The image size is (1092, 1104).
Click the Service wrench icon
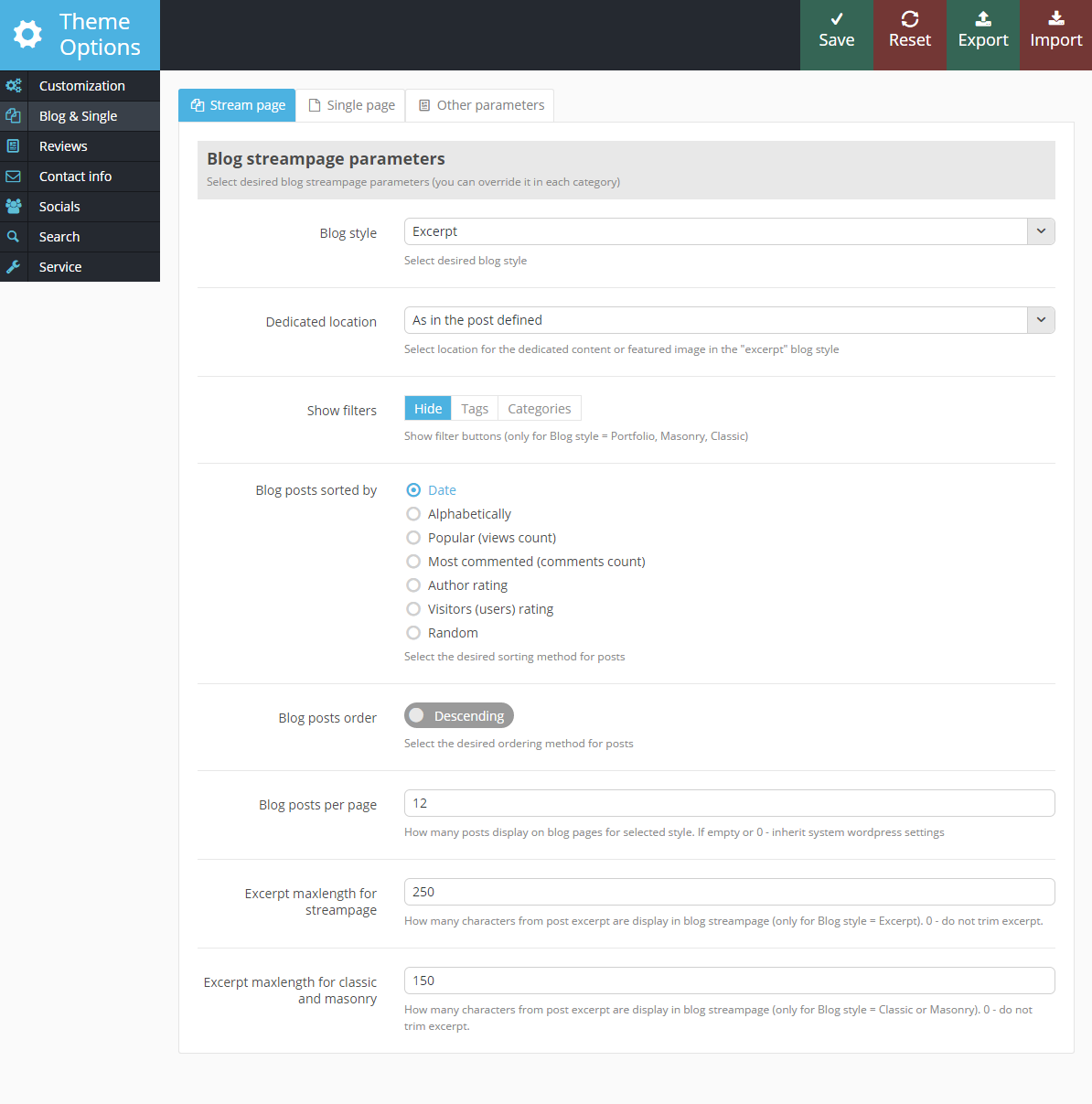[14, 267]
